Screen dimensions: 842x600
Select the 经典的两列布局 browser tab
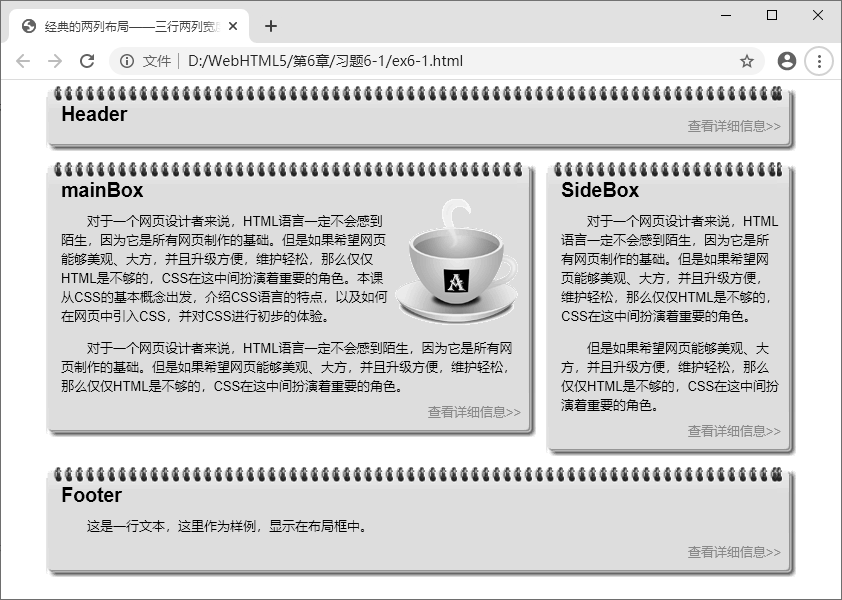click(120, 27)
